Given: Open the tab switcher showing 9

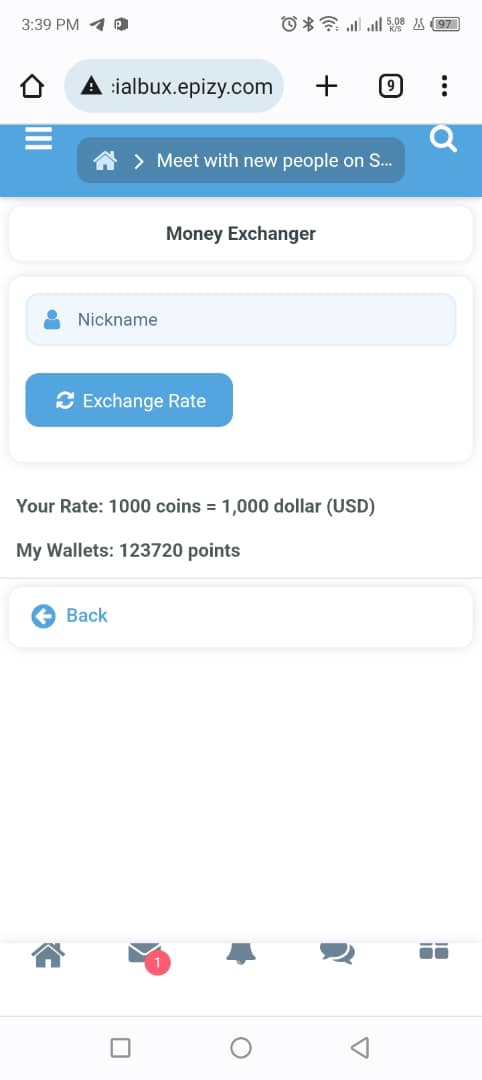Looking at the screenshot, I should click(391, 86).
